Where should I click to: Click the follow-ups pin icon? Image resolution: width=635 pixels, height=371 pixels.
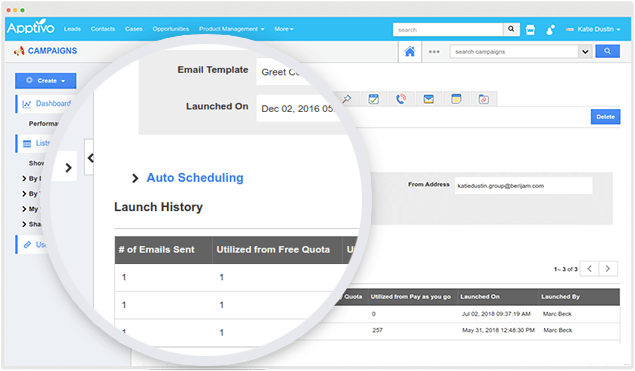click(x=347, y=99)
